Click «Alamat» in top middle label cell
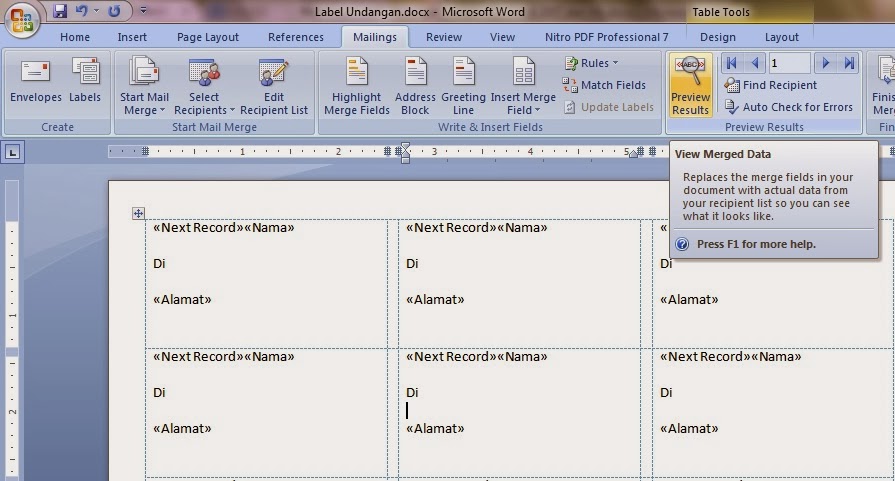 tap(435, 300)
